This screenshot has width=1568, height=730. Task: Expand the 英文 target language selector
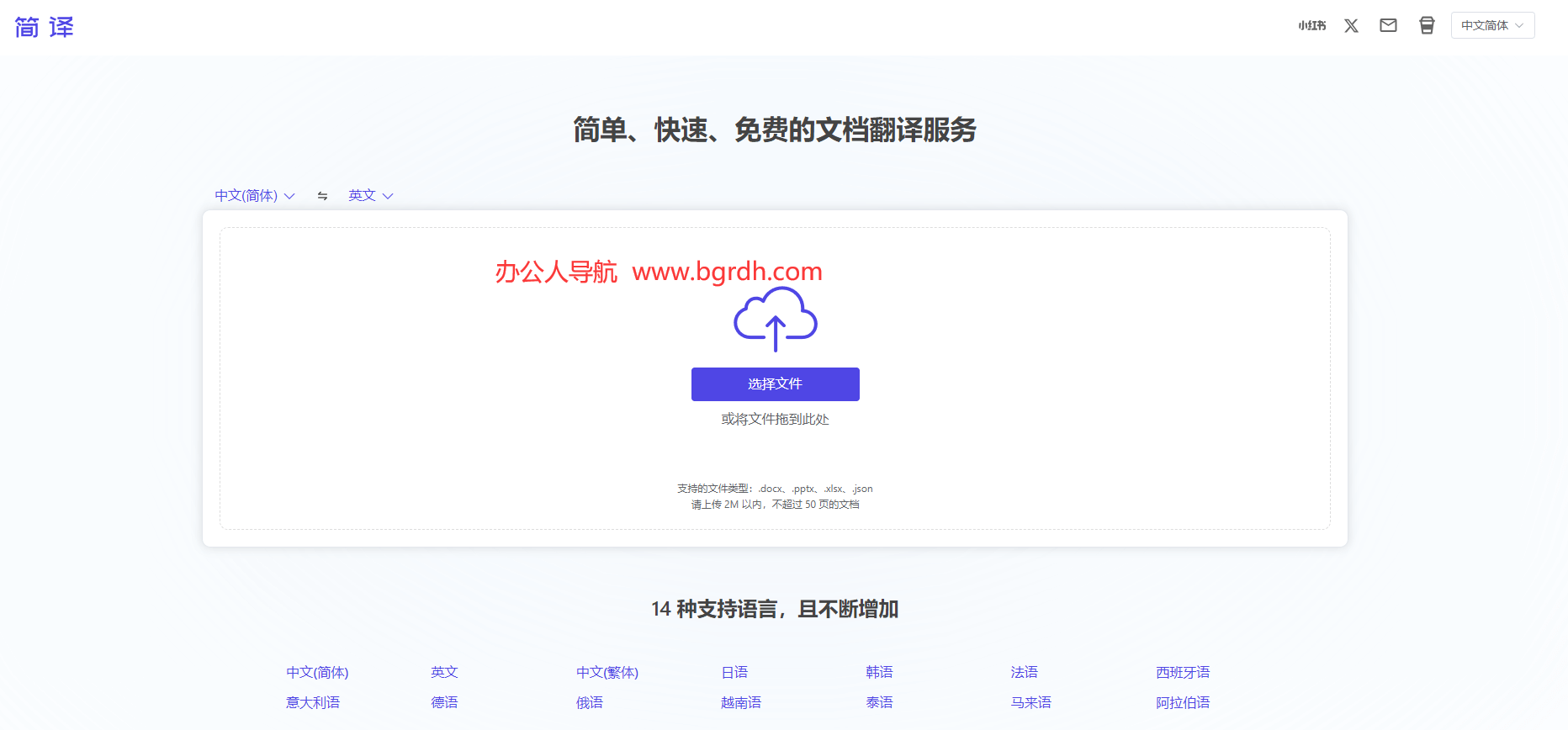[x=371, y=195]
